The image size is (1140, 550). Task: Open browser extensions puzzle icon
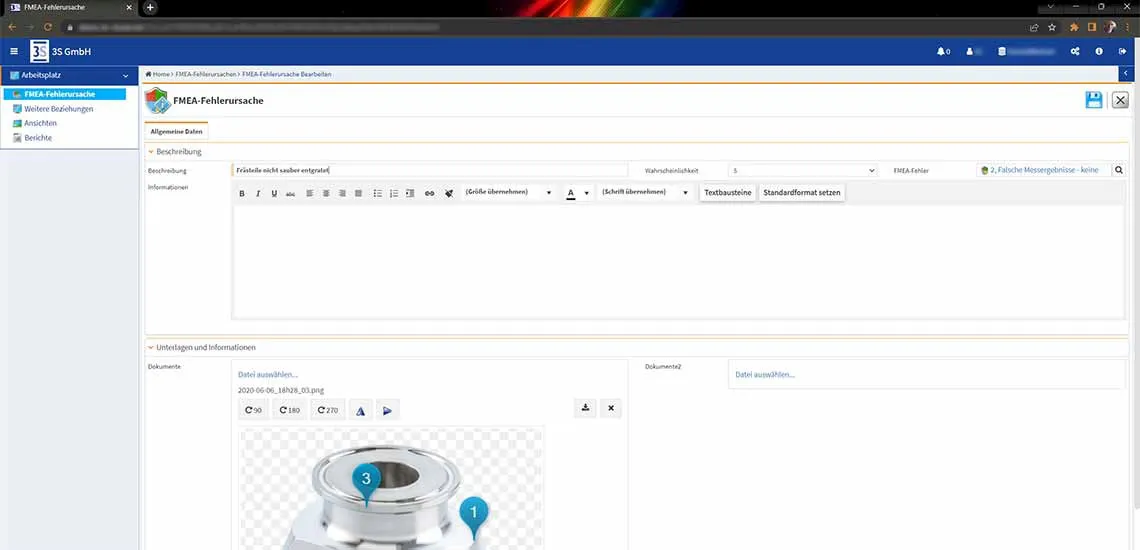pos(1074,27)
